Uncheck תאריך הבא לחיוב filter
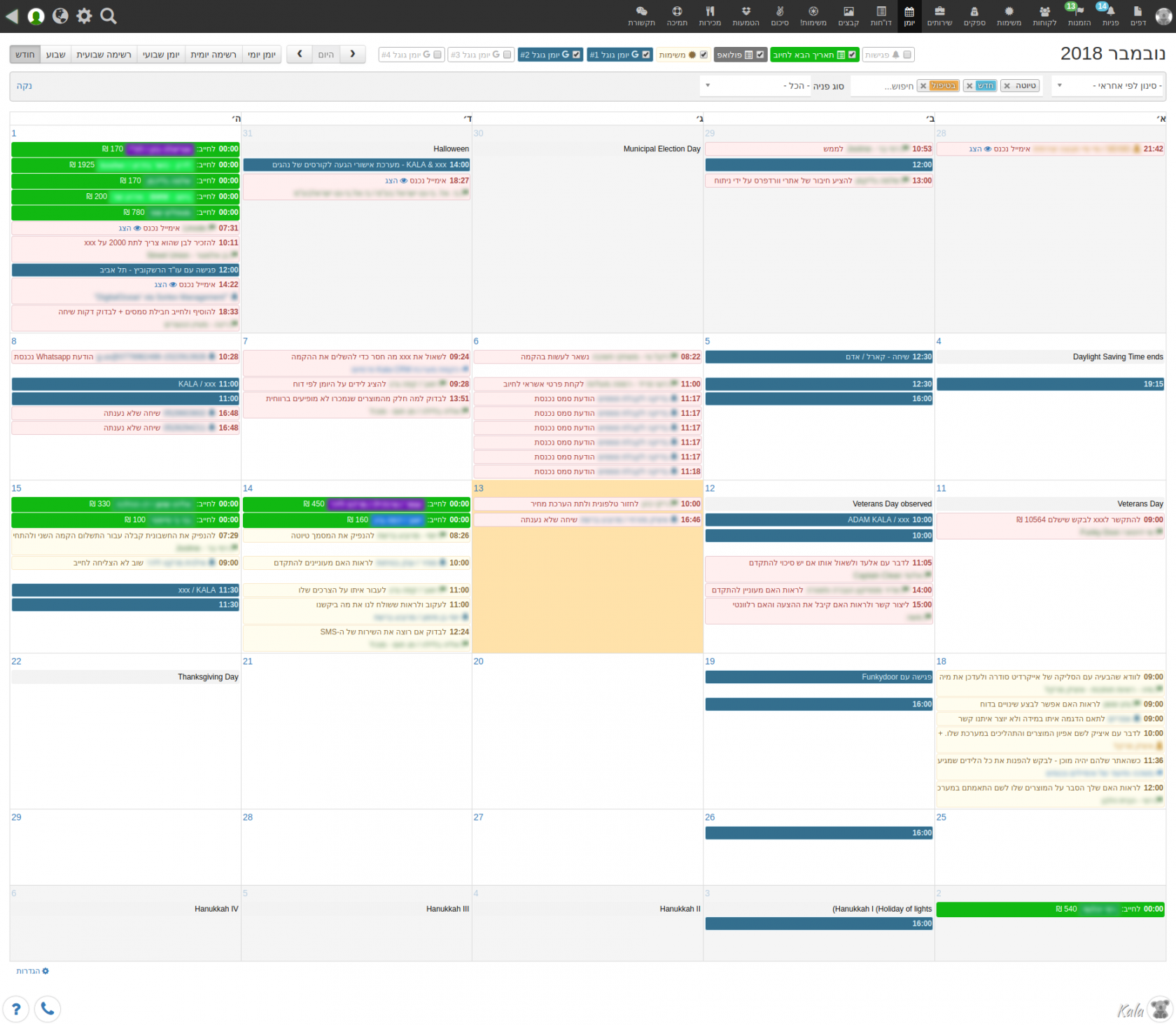1176x1025 pixels. (852, 55)
